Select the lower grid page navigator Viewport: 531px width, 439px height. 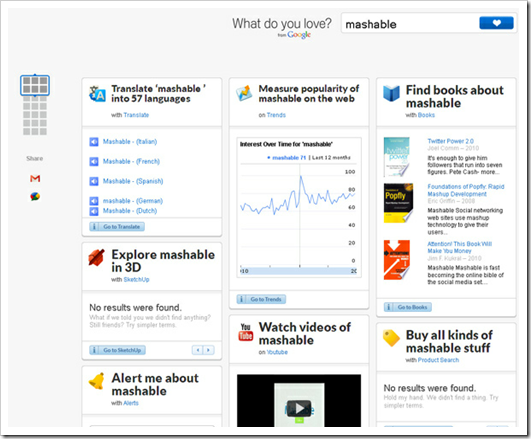[x=35, y=116]
